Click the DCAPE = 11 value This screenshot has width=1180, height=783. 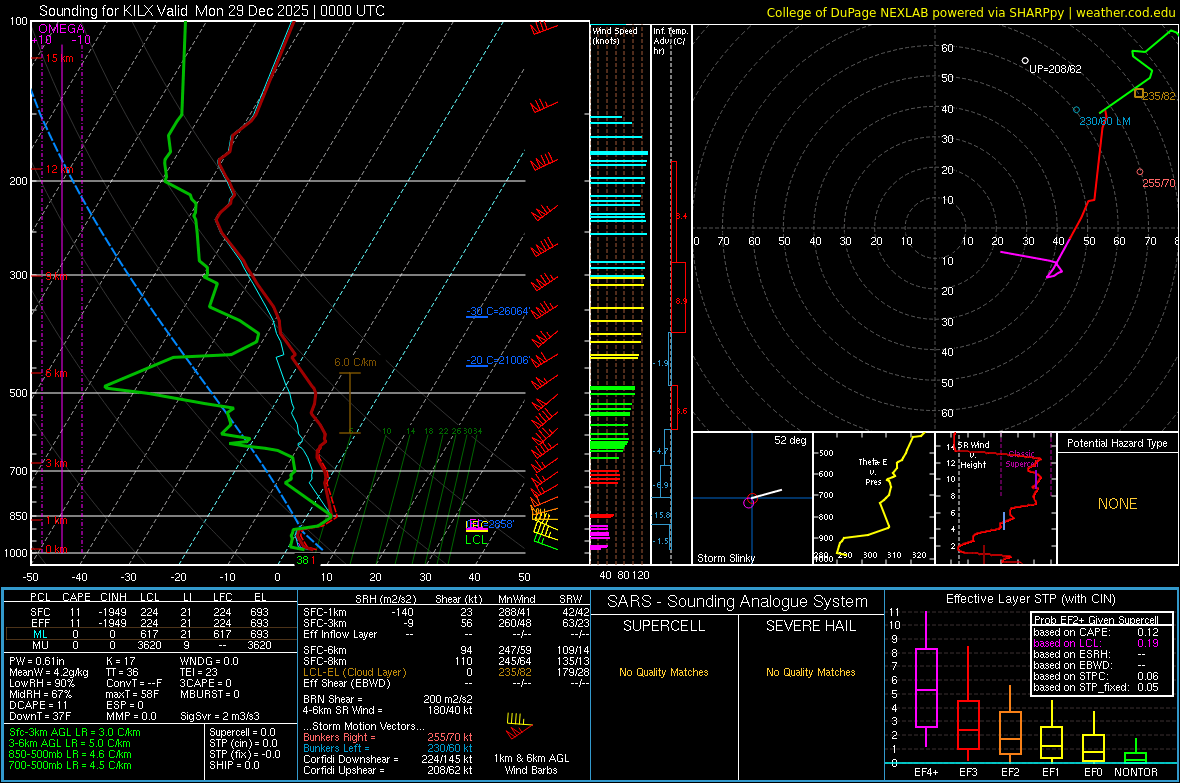[x=38, y=705]
